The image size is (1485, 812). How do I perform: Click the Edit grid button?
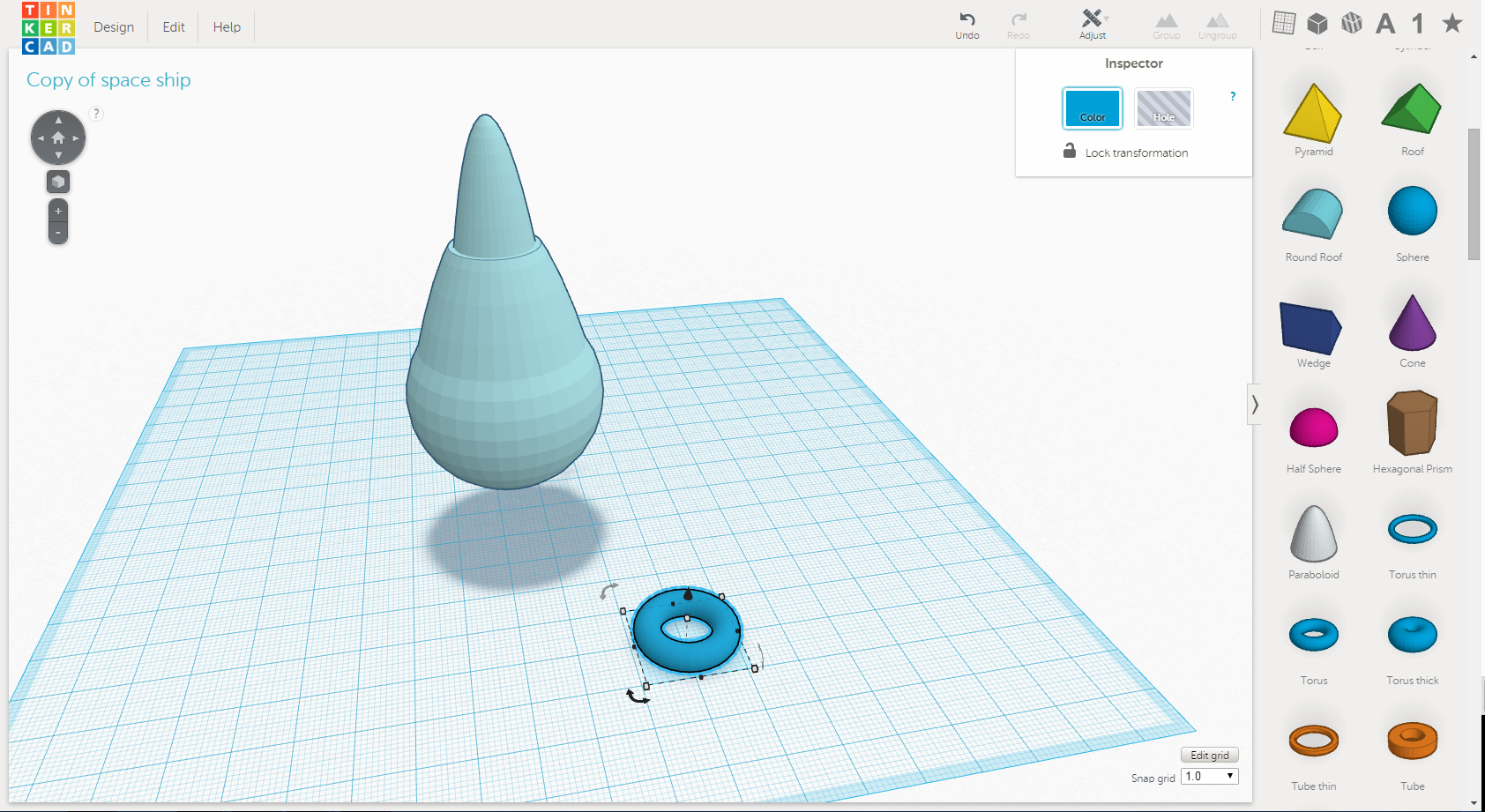[1210, 756]
